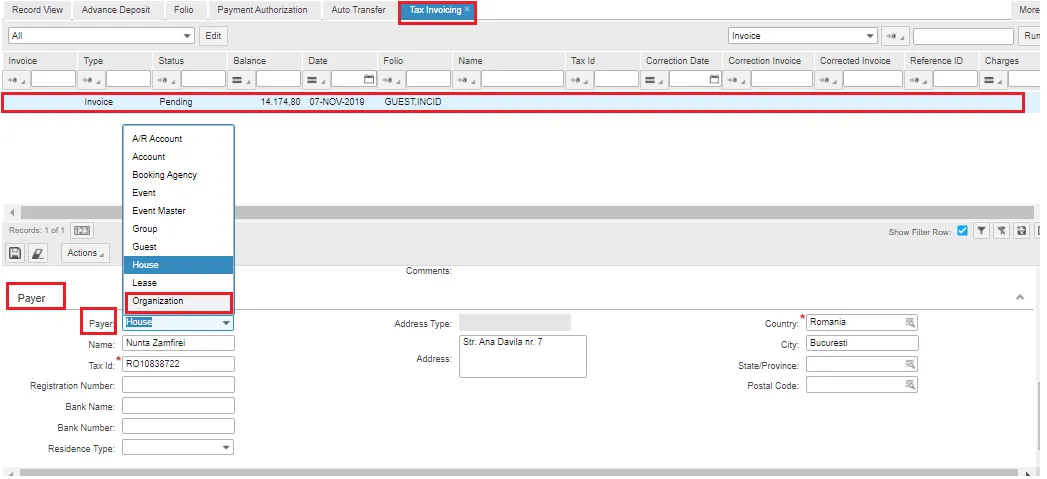
Task: Click the eraser clear icon
Action: (38, 253)
